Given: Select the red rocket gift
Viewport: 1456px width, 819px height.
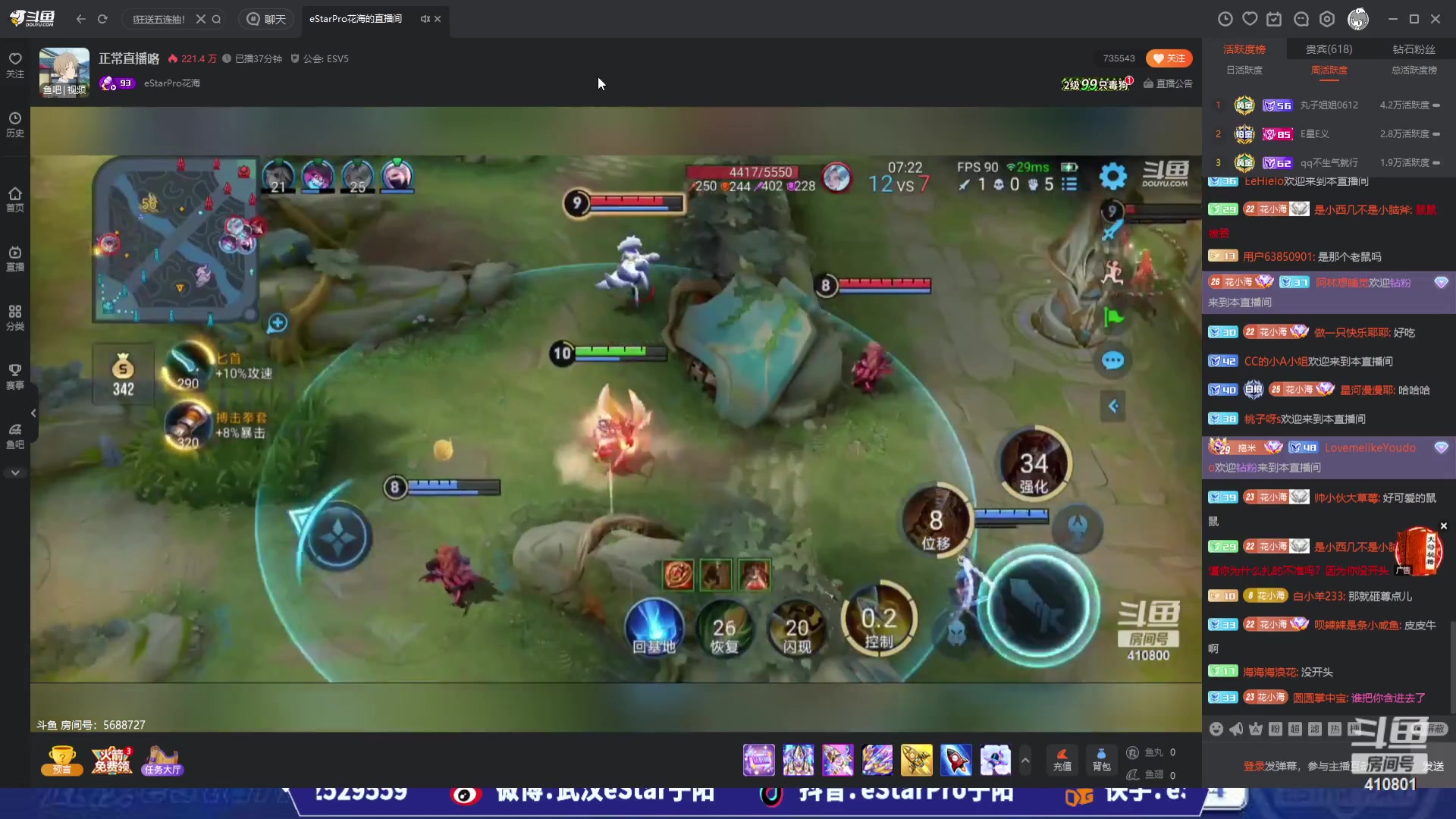Looking at the screenshot, I should point(956,760).
